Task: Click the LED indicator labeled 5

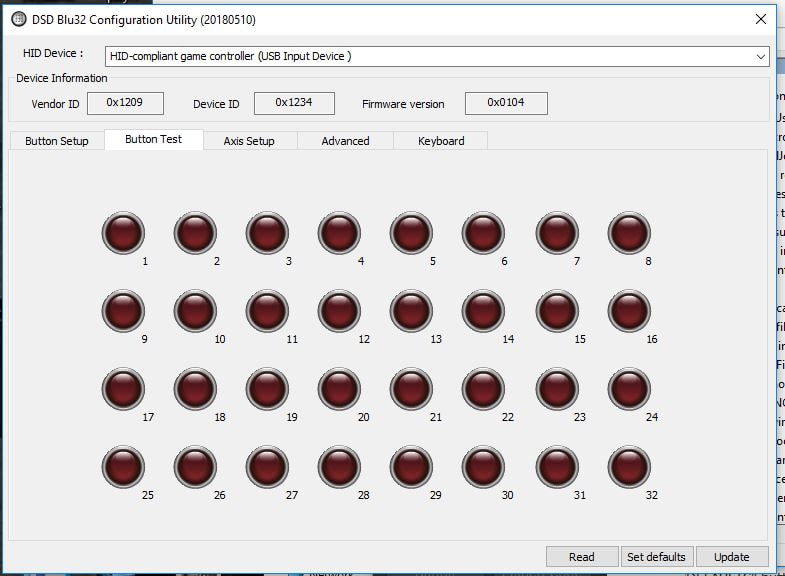Action: point(411,234)
